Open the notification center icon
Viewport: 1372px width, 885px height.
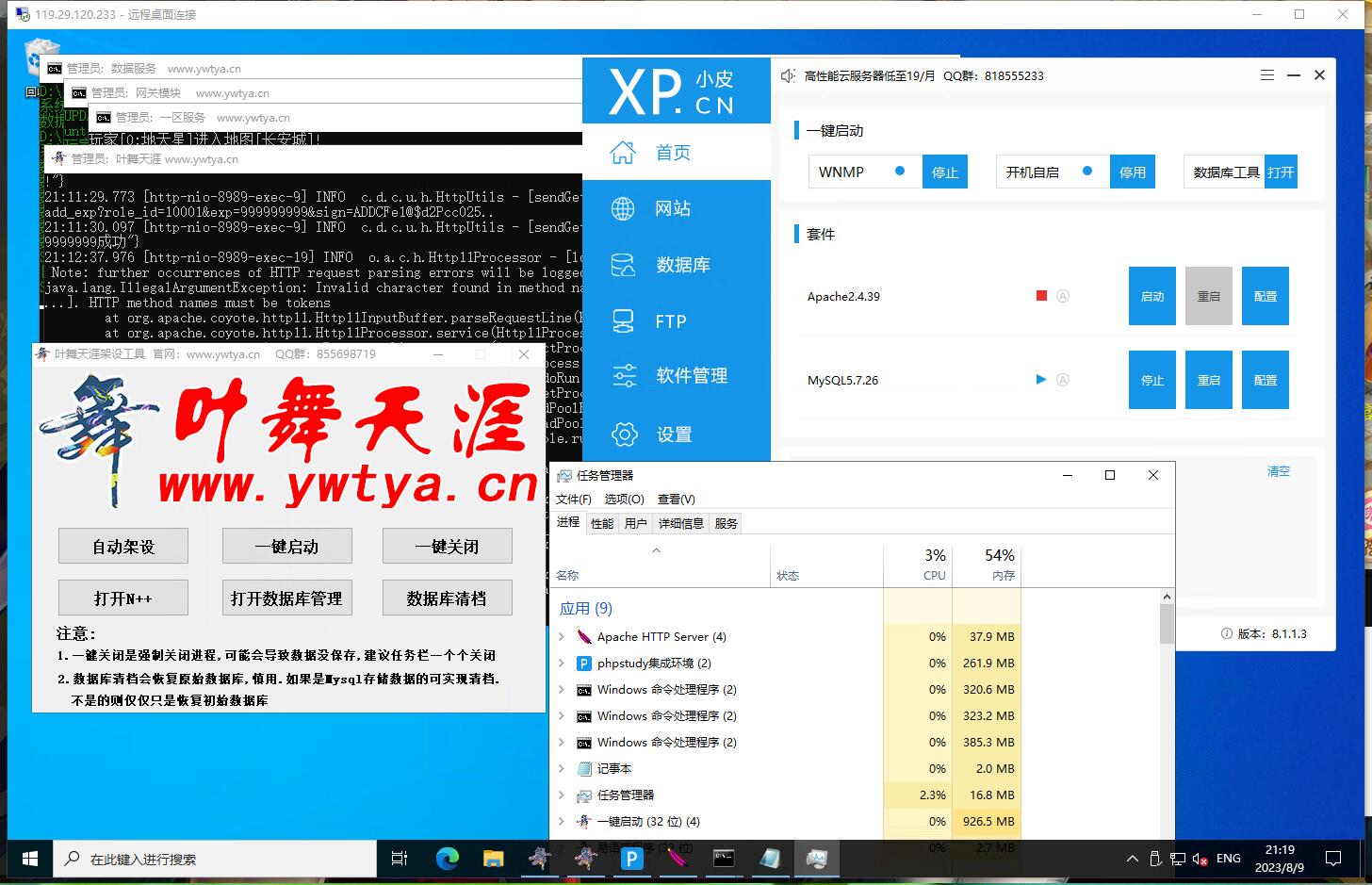tap(1333, 859)
